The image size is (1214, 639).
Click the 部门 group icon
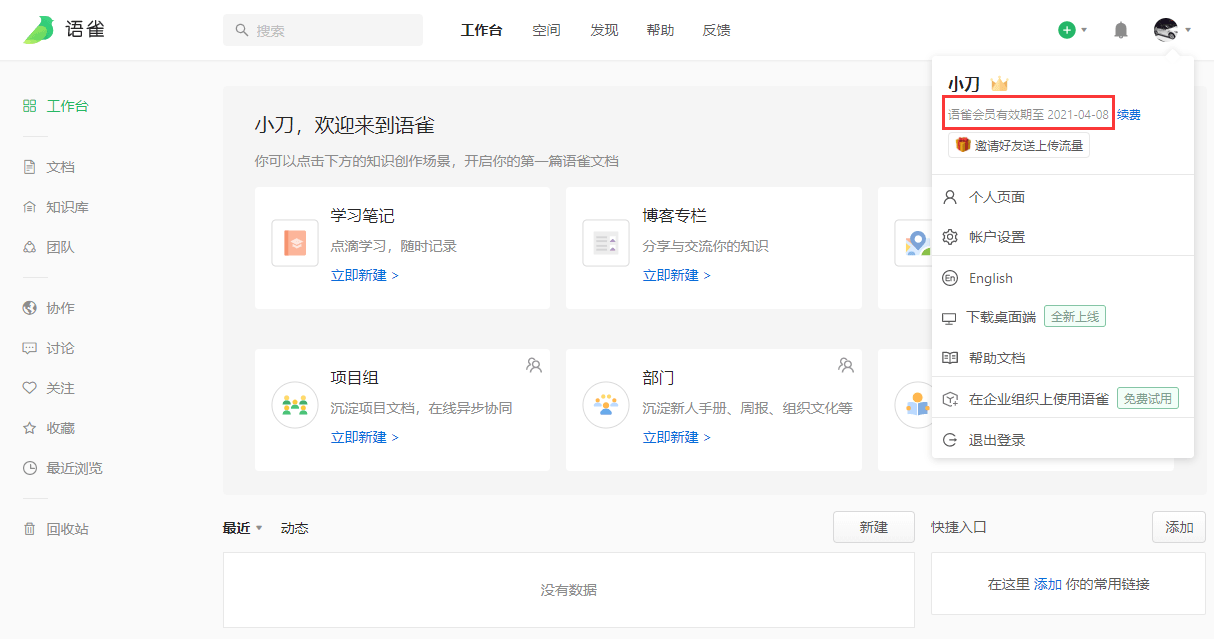coord(606,405)
